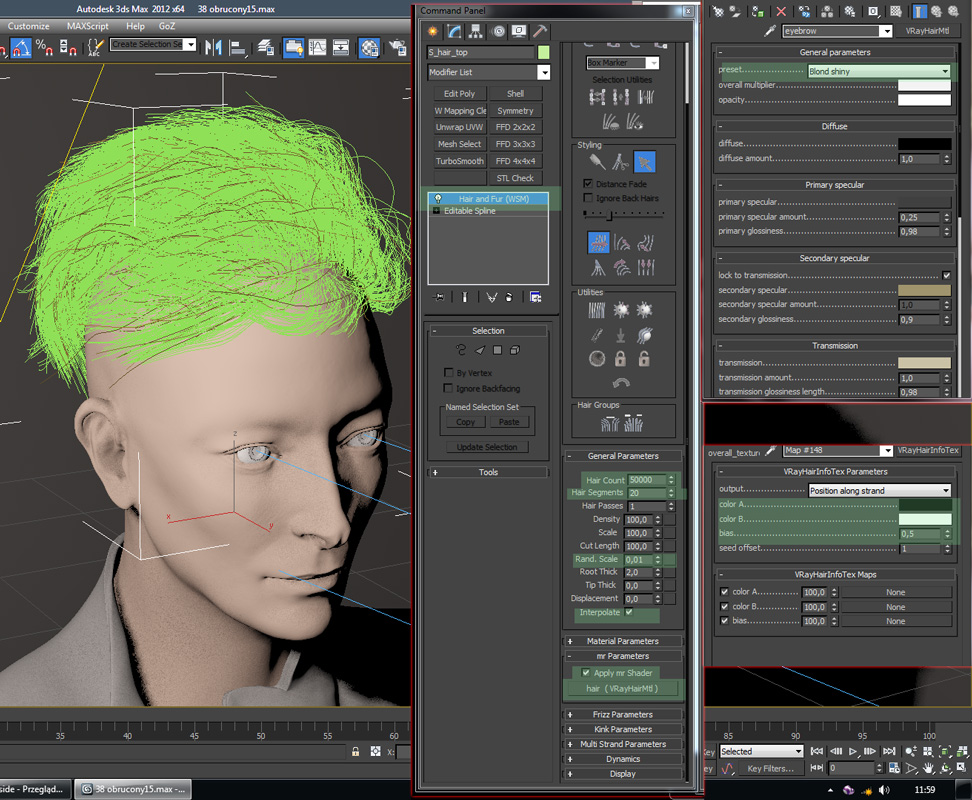Screen dimensions: 972x800
Task: Click the configure modifier sets icon
Action: pyautogui.click(x=536, y=297)
